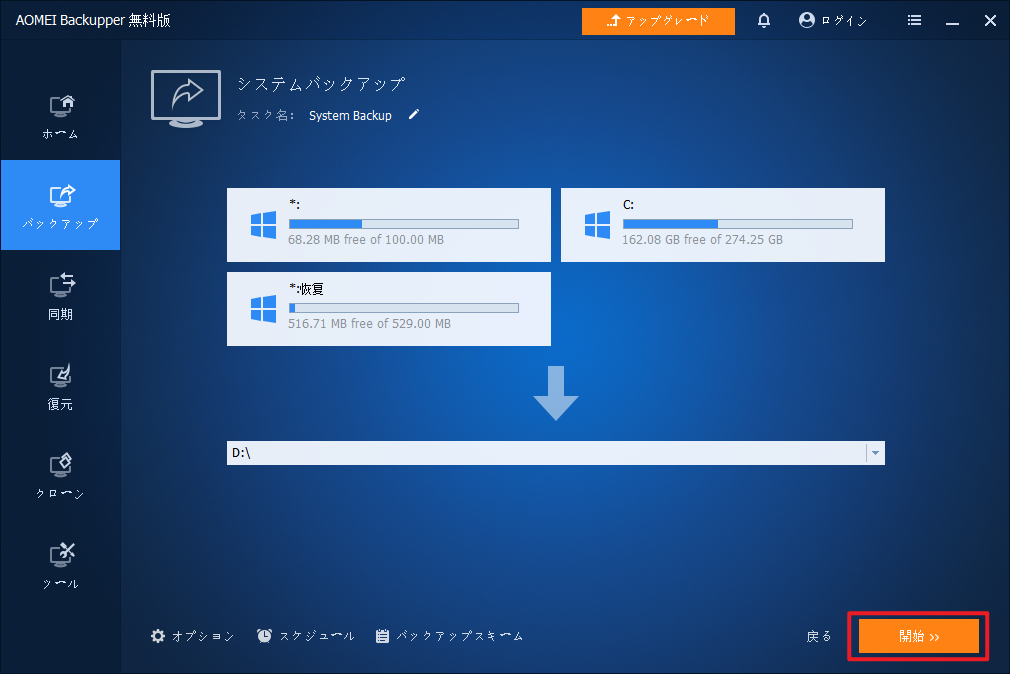Click the 開始 start button
1010x674 pixels.
(919, 637)
